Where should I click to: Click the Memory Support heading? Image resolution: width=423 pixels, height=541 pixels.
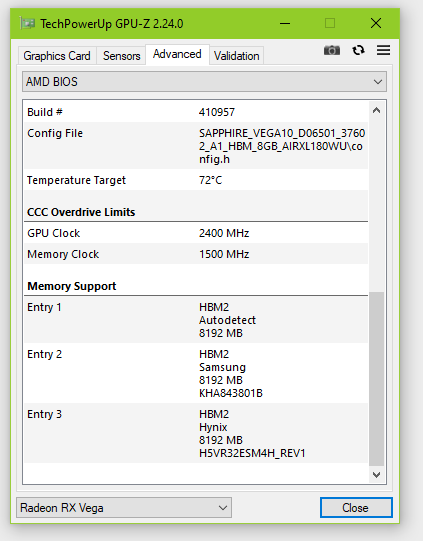click(x=72, y=286)
